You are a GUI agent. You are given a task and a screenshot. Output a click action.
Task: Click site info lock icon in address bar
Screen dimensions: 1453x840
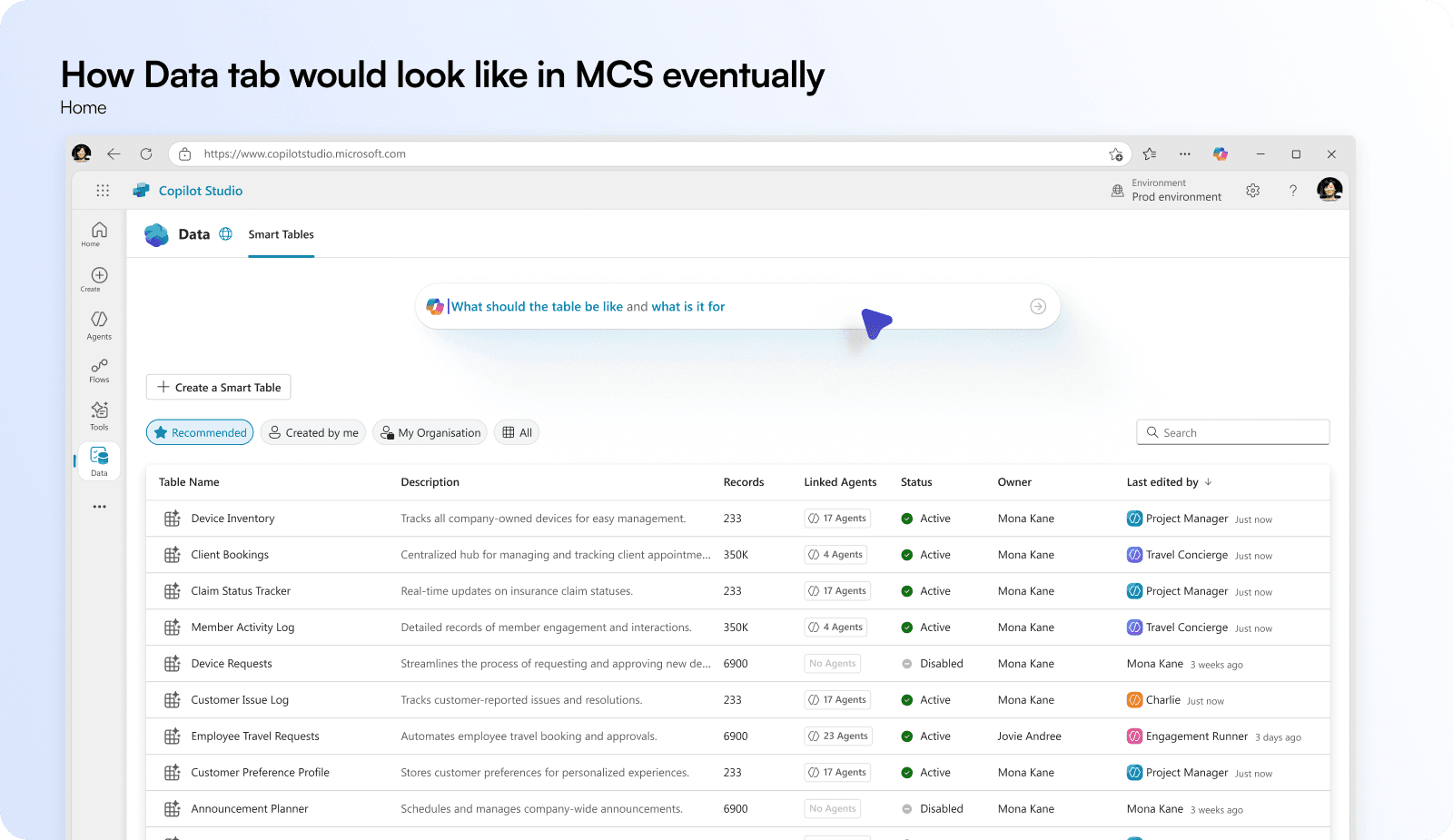pyautogui.click(x=184, y=154)
